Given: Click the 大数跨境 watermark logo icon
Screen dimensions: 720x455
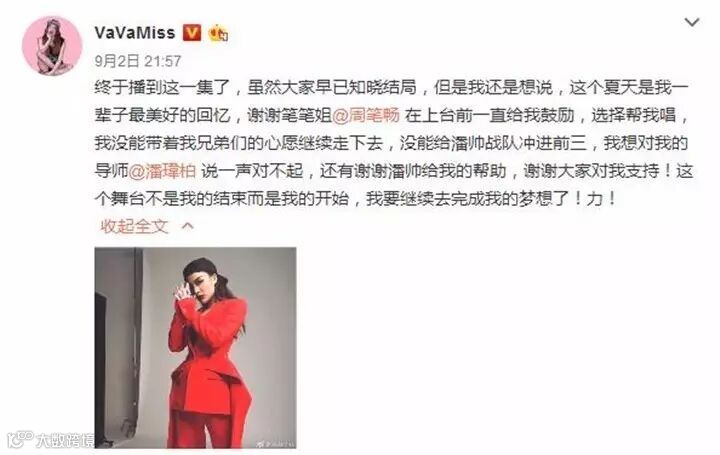Looking at the screenshot, I should point(21,439).
